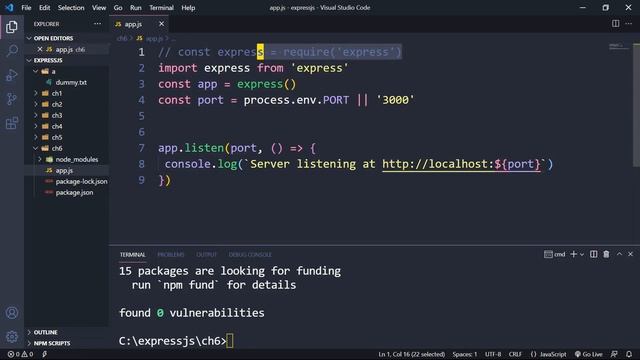Kill the terminal with trash icon
This screenshot has height=360, width=640.
click(606, 254)
